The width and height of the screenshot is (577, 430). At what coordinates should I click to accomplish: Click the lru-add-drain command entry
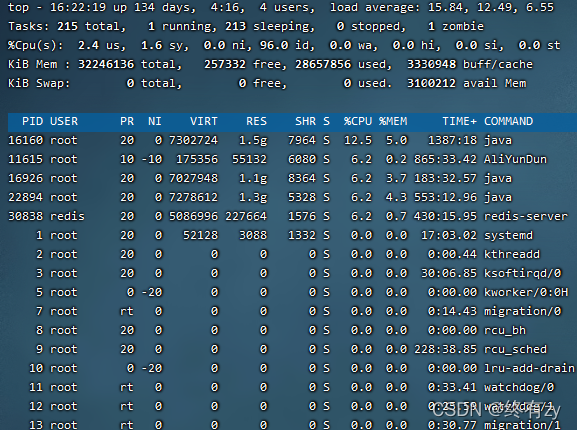tap(529, 368)
